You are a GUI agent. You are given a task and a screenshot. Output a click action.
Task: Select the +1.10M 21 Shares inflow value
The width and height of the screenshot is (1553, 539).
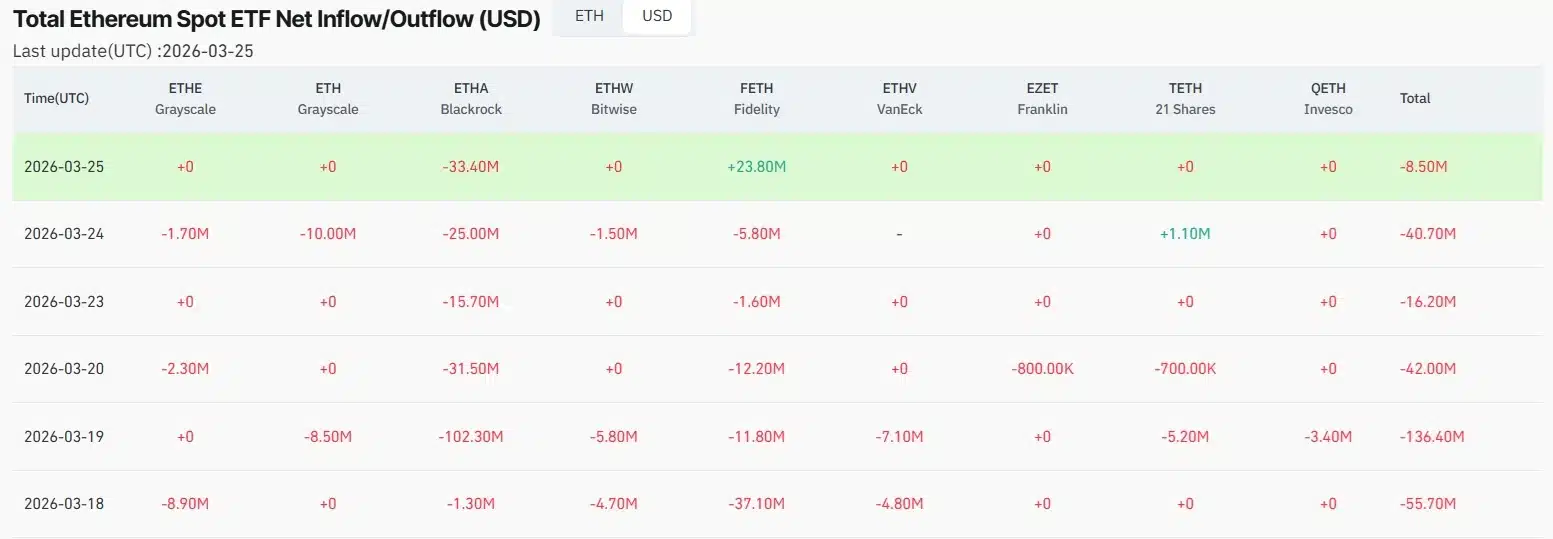point(1185,233)
